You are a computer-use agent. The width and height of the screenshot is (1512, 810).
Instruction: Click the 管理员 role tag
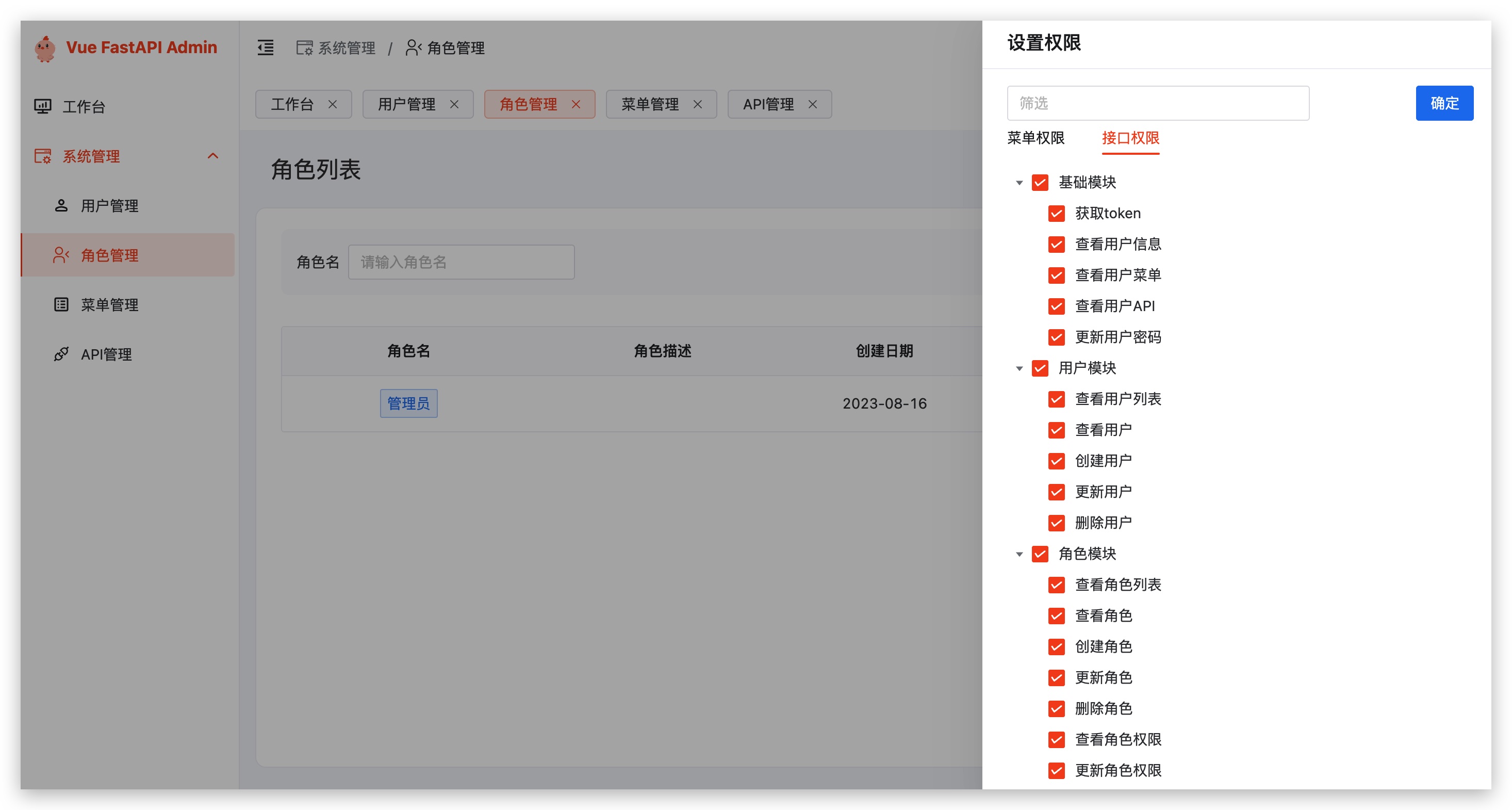pos(408,403)
